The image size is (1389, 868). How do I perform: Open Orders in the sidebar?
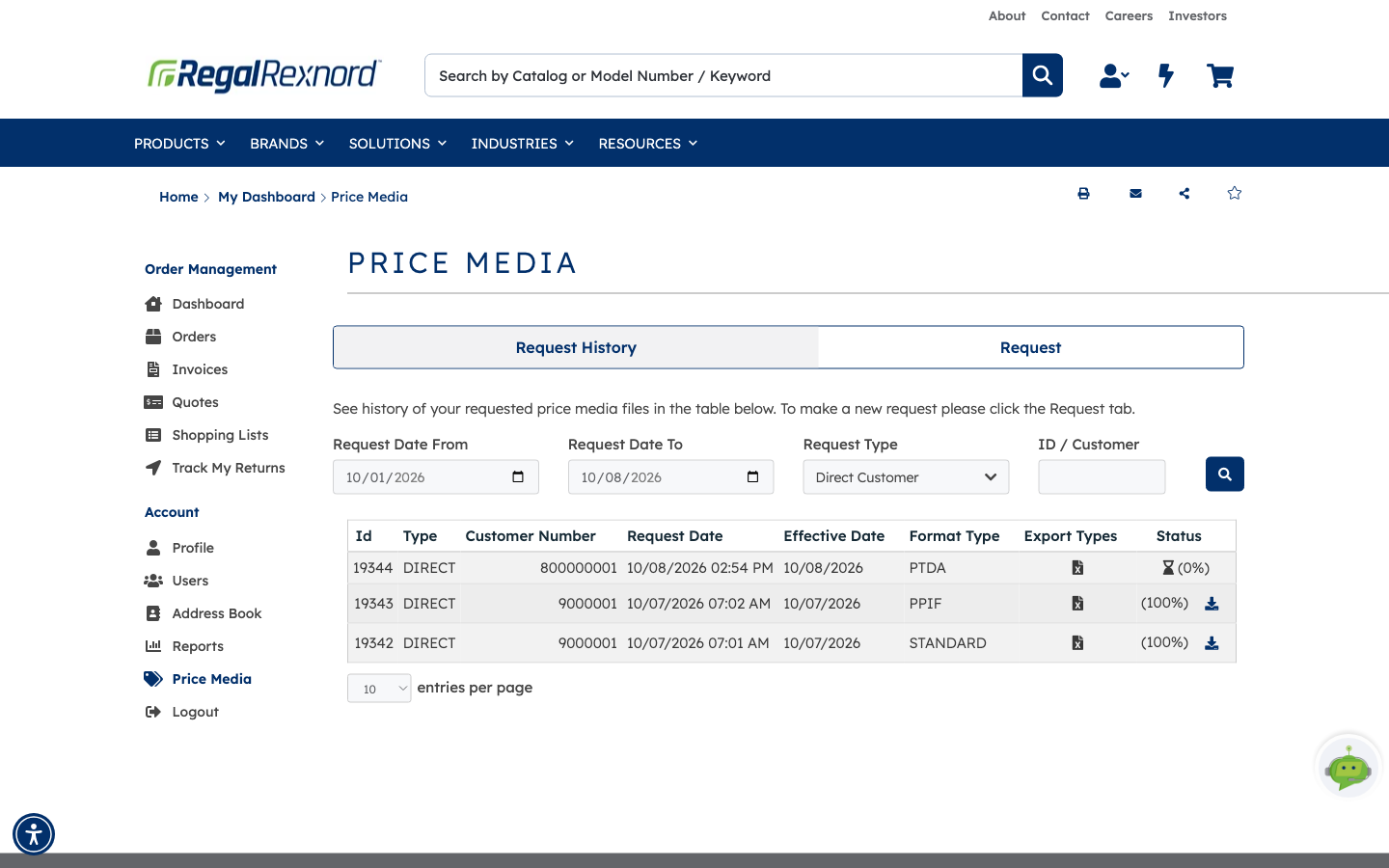point(194,337)
